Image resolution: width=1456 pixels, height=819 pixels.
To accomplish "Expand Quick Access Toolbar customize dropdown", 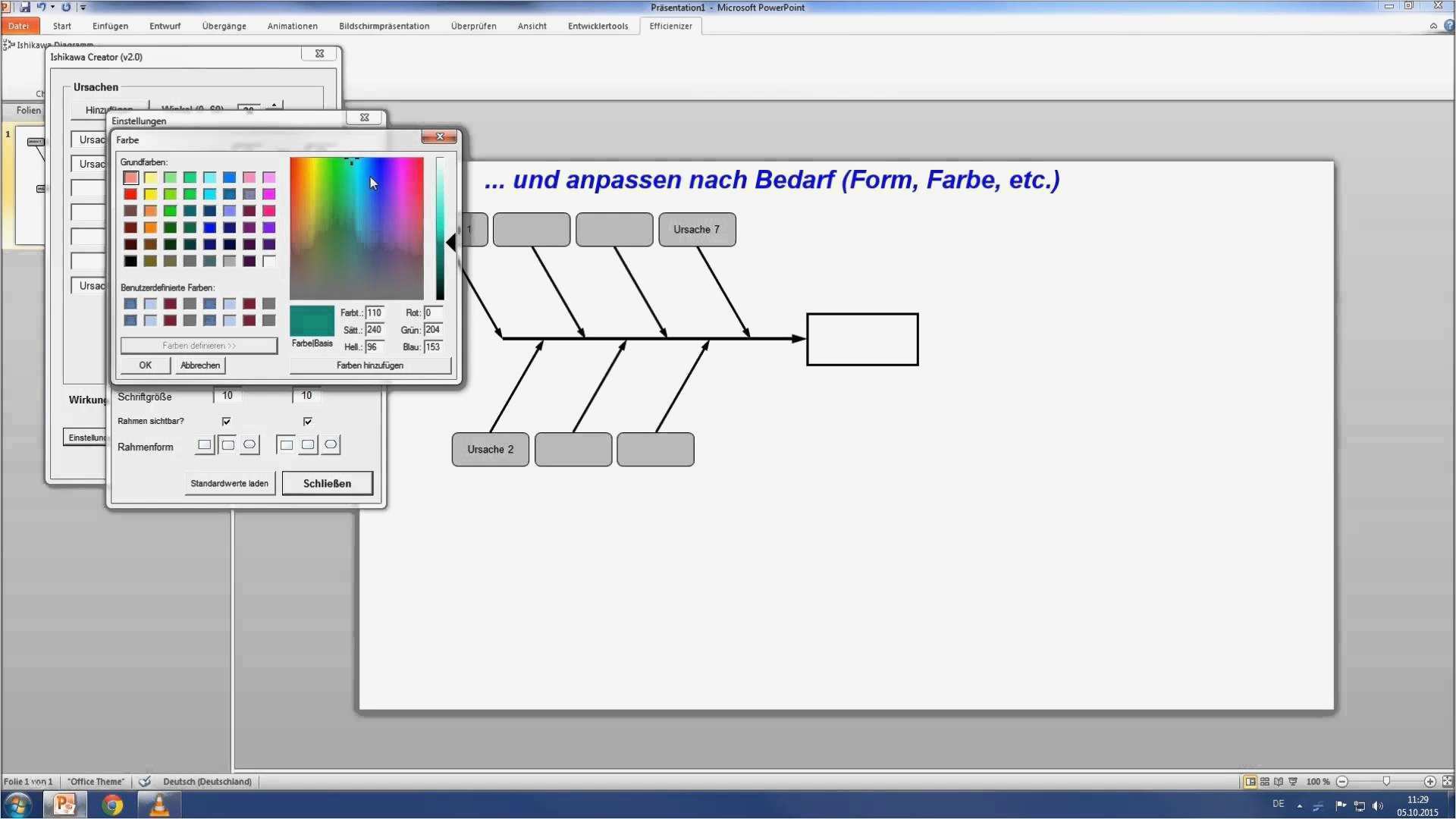I will pyautogui.click(x=83, y=8).
